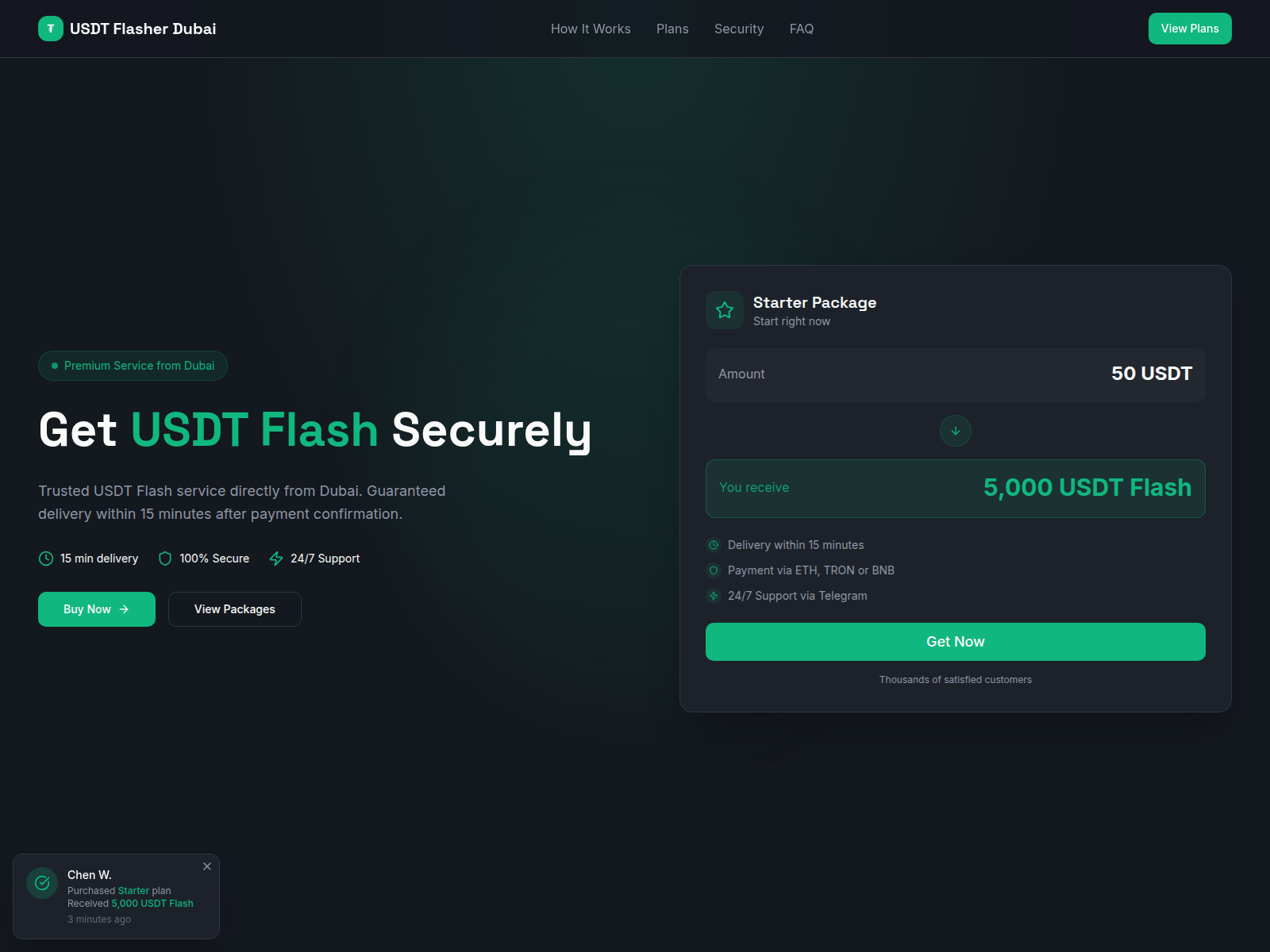Screen dimensions: 1270x952
Task: Click the shield icon beside 100% Secure
Action: tap(165, 559)
